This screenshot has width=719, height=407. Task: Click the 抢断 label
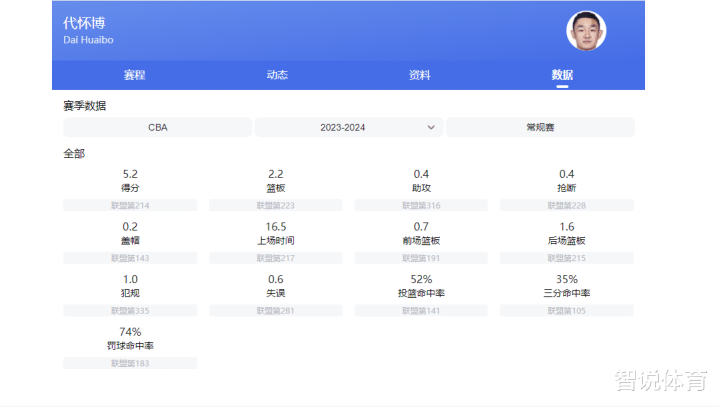point(567,188)
